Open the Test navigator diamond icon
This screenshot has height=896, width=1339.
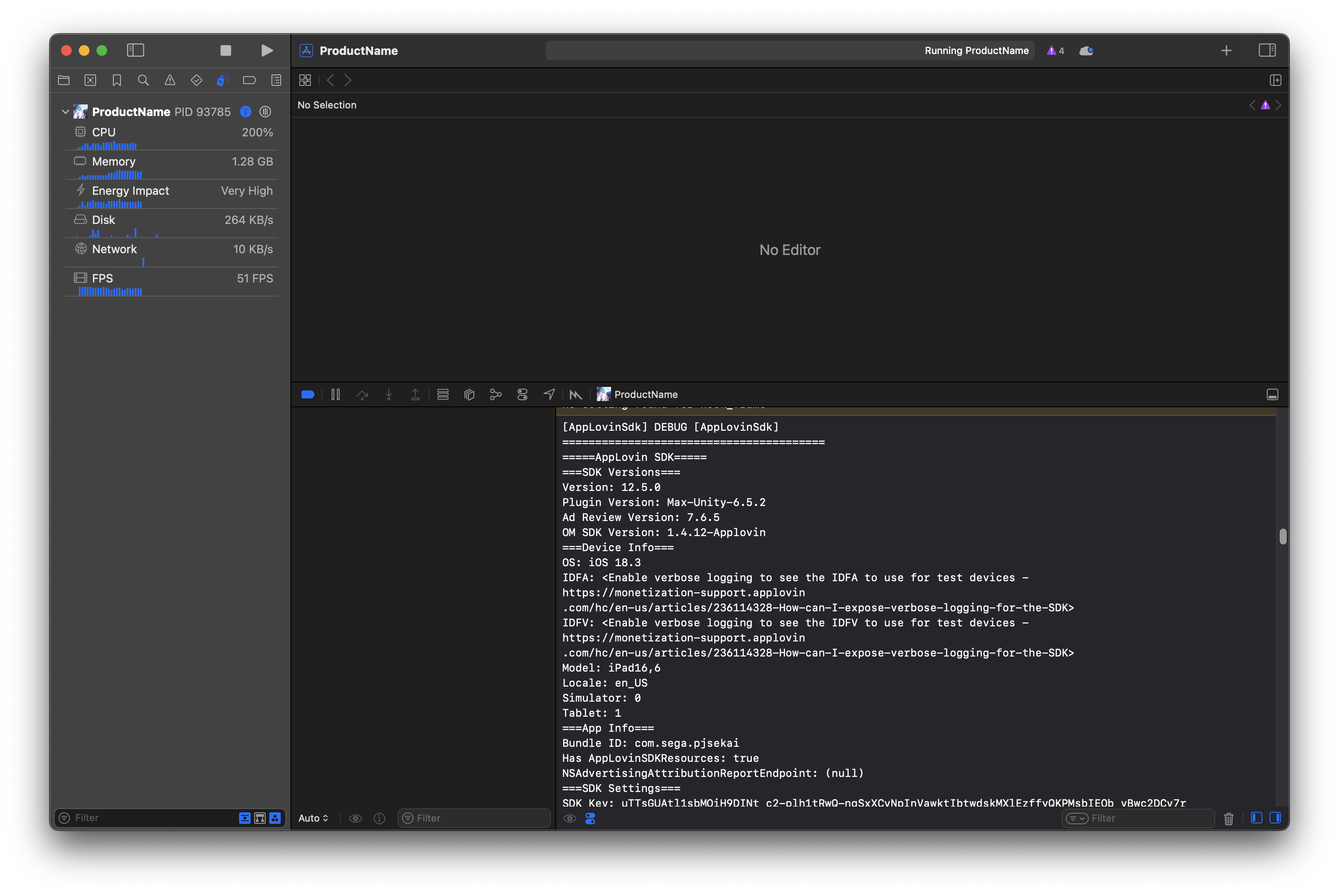[196, 80]
